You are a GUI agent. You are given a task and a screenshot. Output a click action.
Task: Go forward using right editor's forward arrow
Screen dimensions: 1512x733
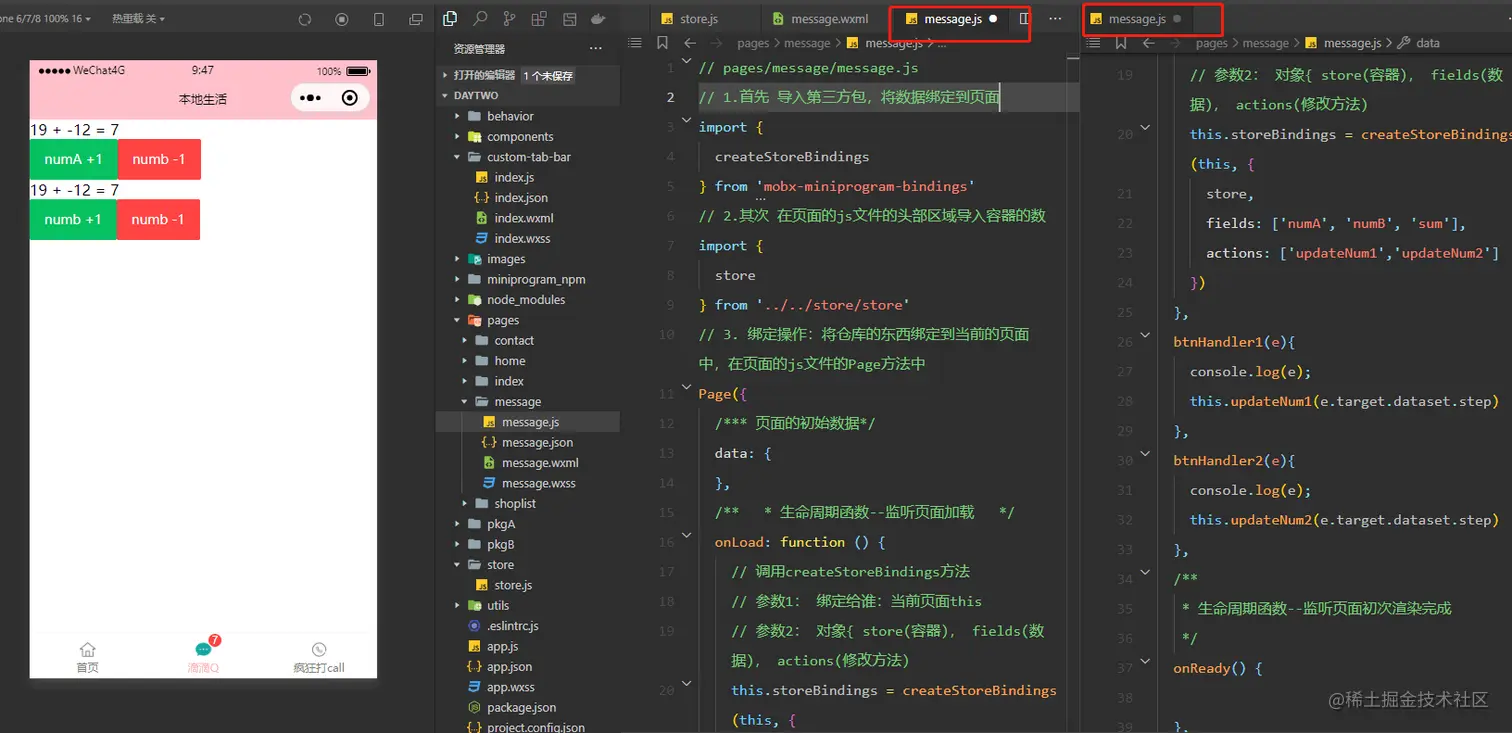point(1175,43)
